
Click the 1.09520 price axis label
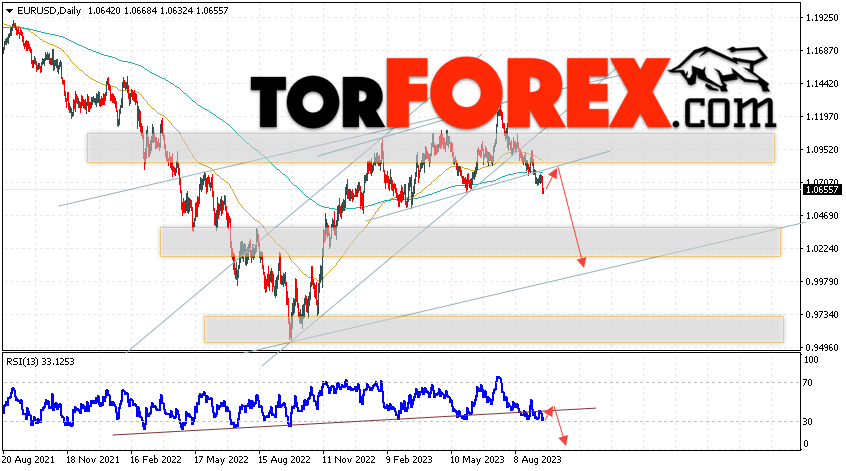coord(822,149)
